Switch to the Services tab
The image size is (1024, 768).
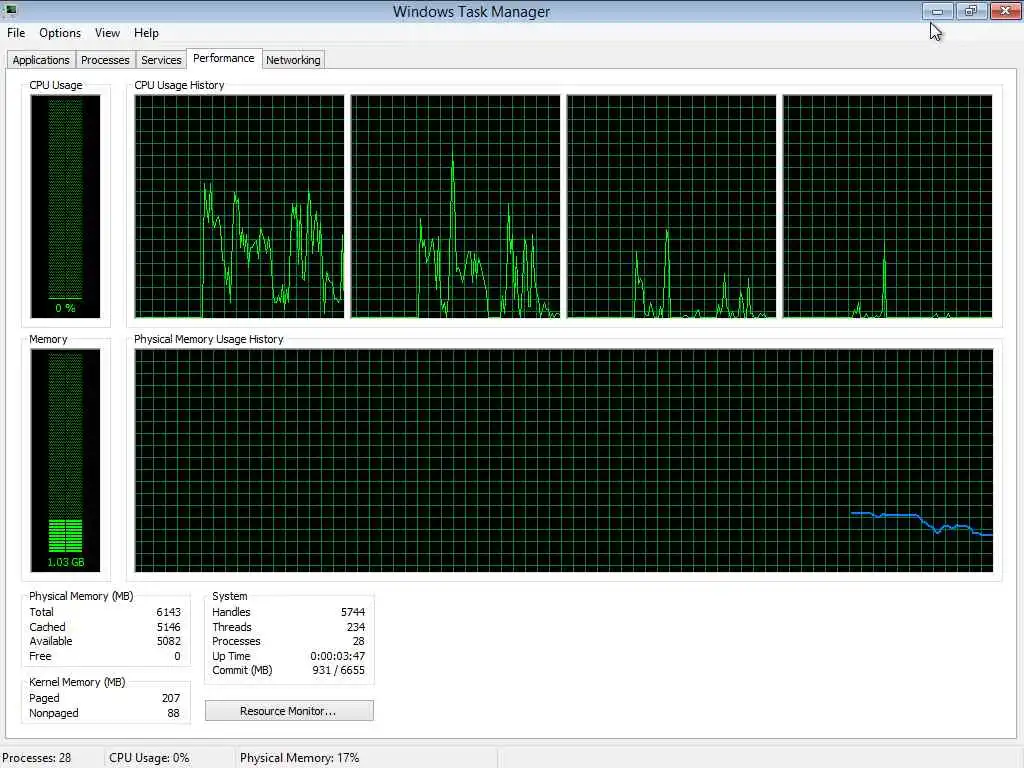161,60
